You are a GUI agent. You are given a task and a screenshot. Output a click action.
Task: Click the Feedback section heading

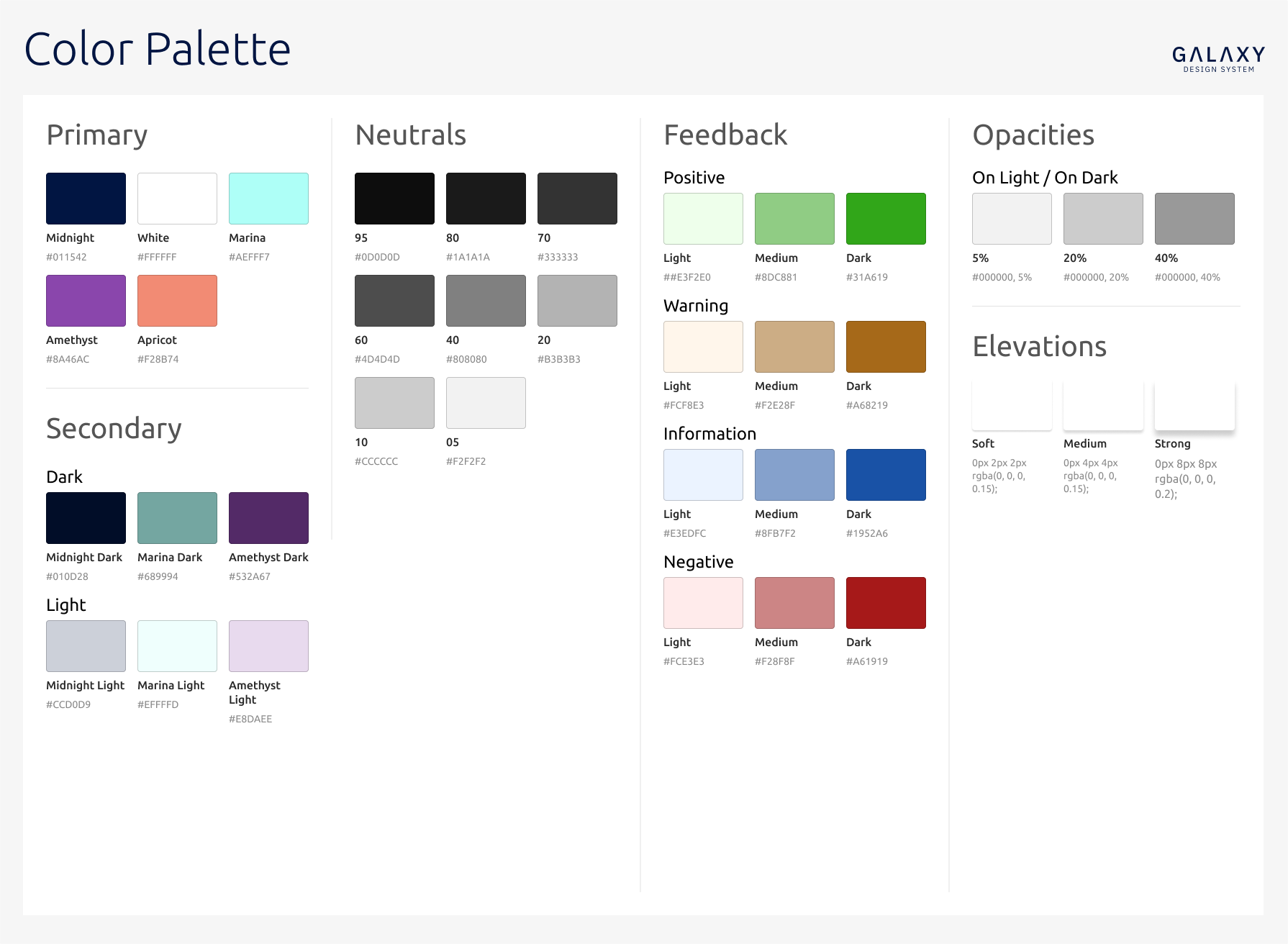coord(725,135)
